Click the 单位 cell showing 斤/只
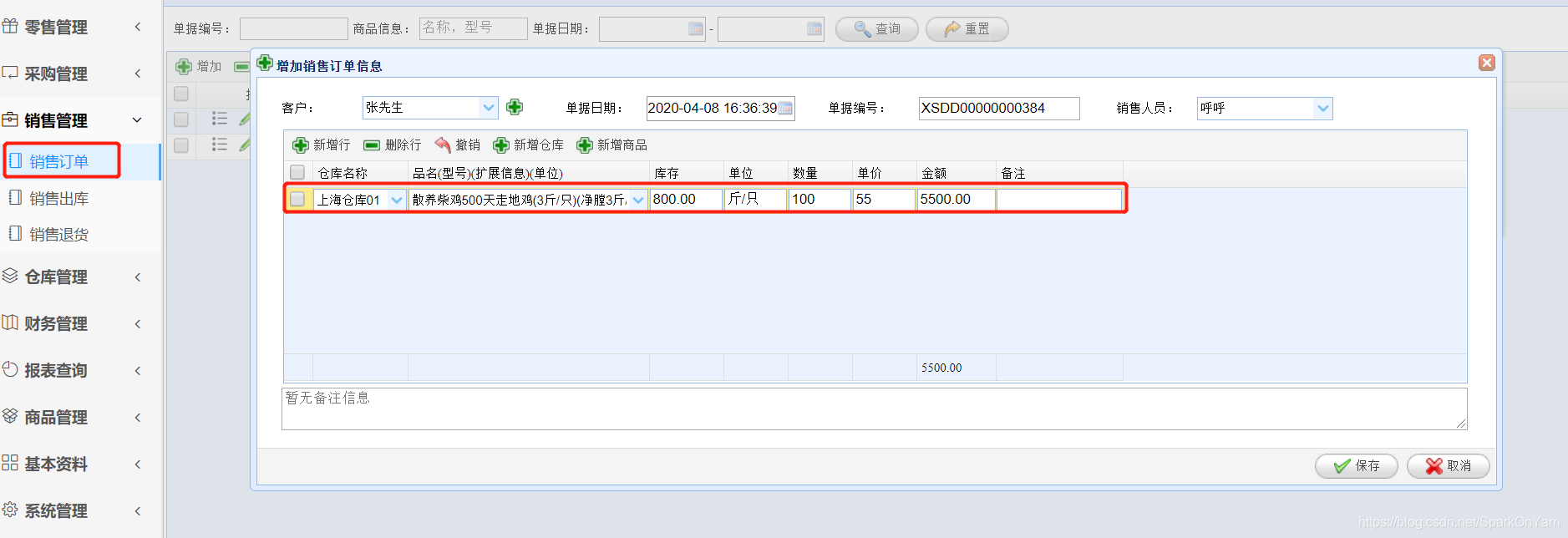1568x538 pixels. (x=755, y=199)
